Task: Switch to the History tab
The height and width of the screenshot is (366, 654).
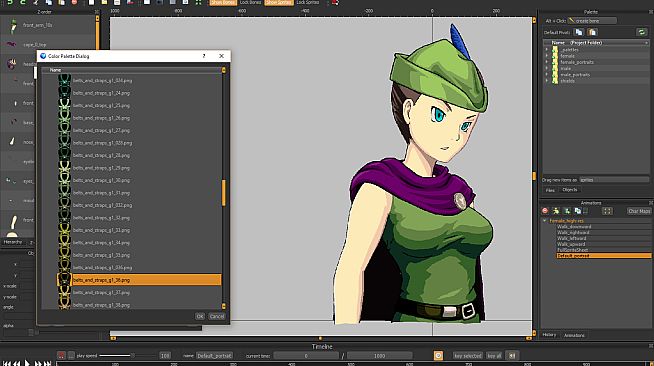Action: [549, 335]
